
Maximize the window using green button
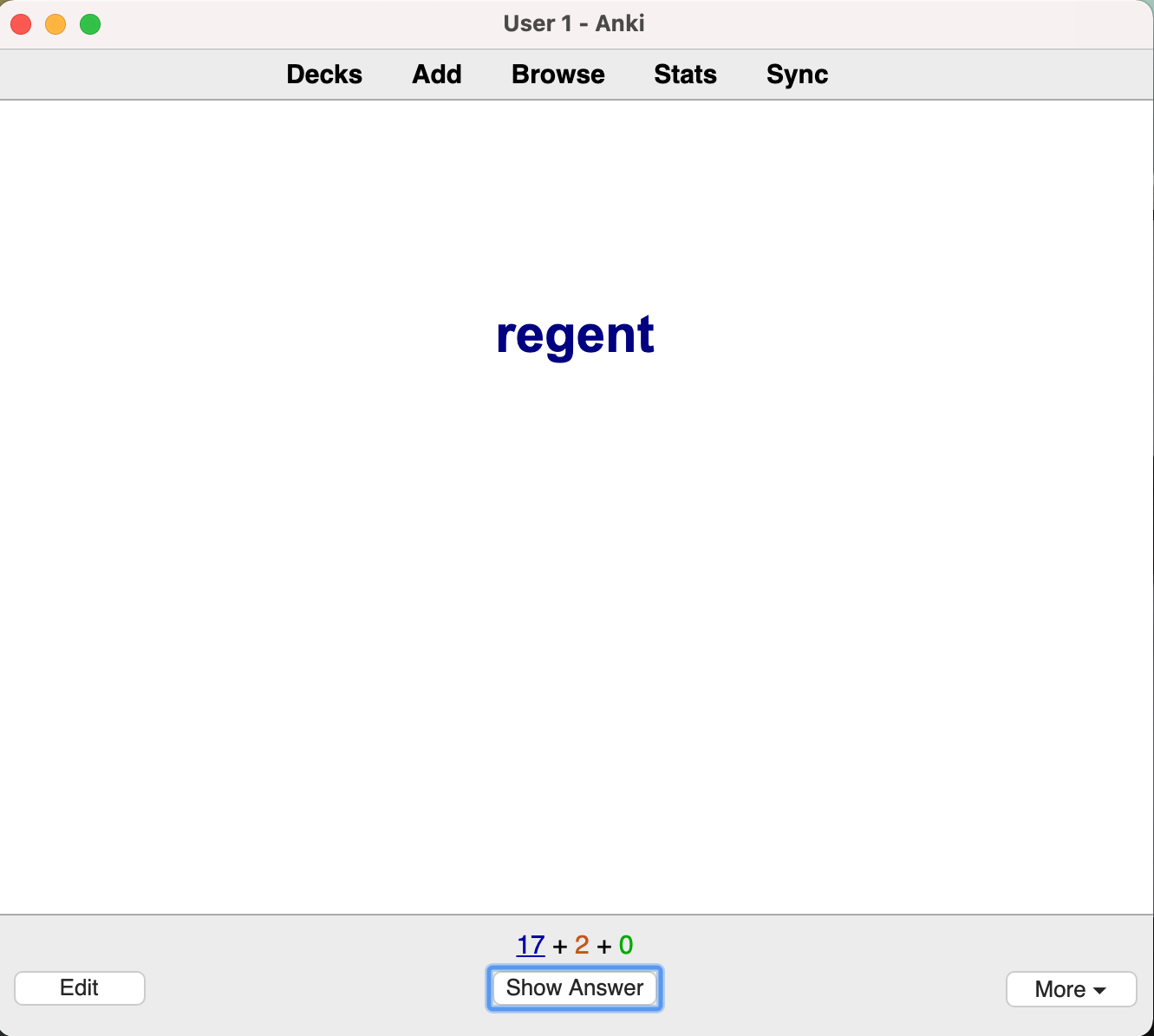tap(90, 24)
